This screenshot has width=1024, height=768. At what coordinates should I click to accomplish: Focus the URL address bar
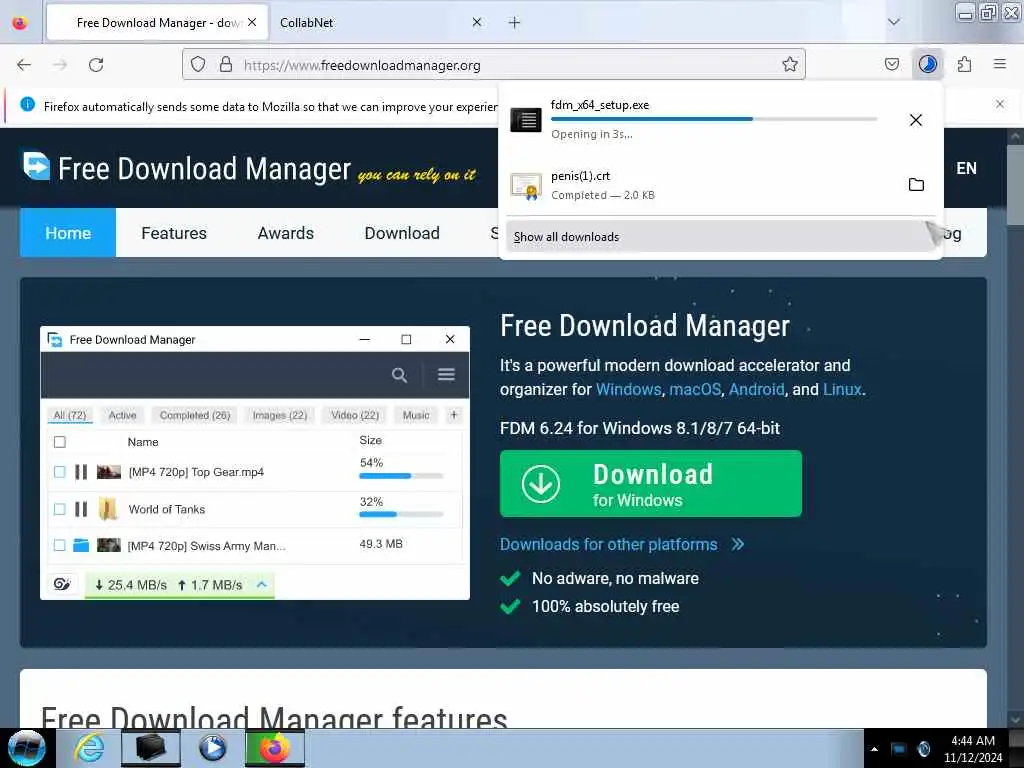coord(493,65)
